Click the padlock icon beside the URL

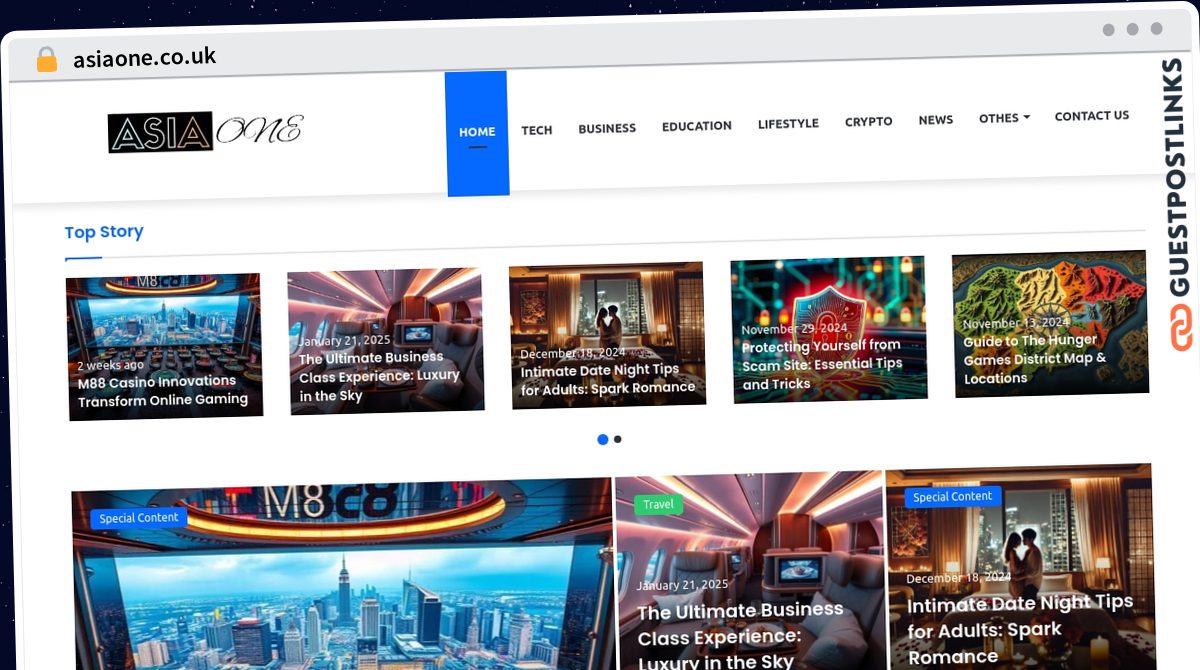pos(46,59)
